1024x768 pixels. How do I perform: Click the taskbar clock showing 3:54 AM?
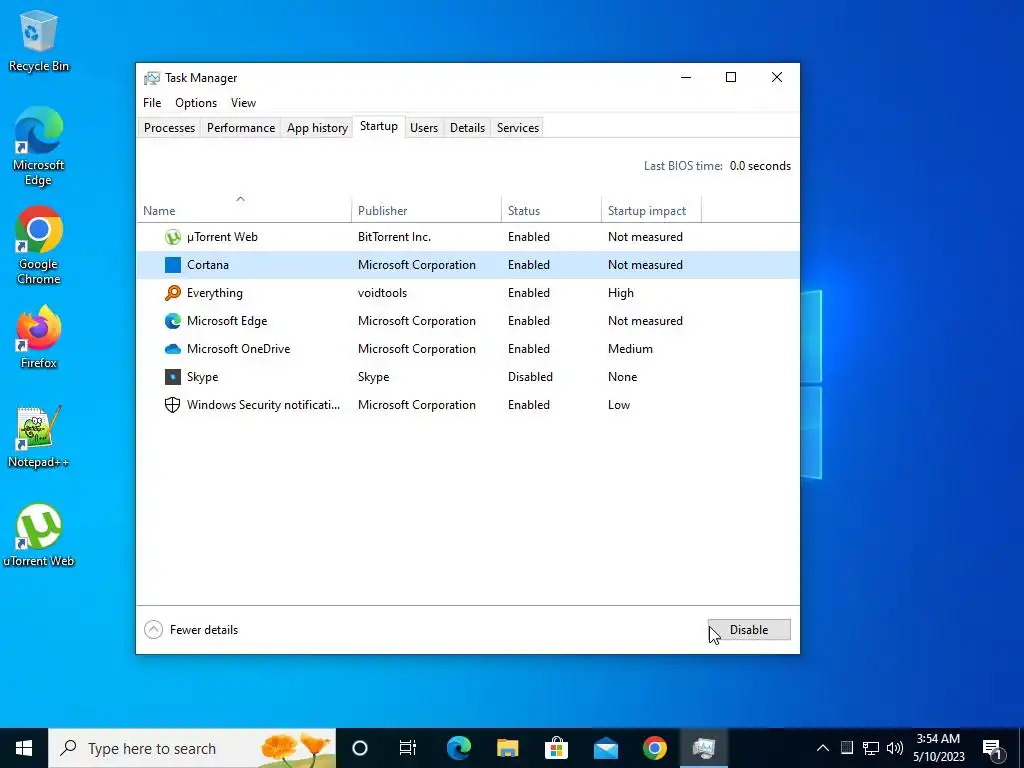coord(938,748)
